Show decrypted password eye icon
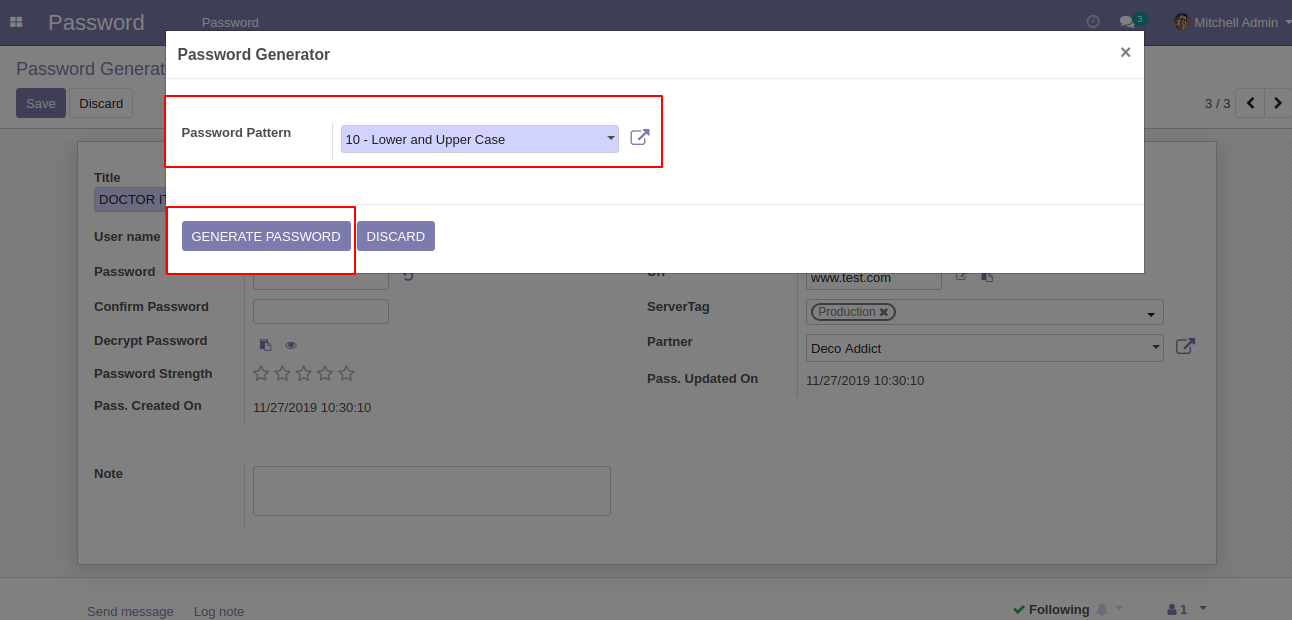The height and width of the screenshot is (620, 1292). pyautogui.click(x=291, y=345)
